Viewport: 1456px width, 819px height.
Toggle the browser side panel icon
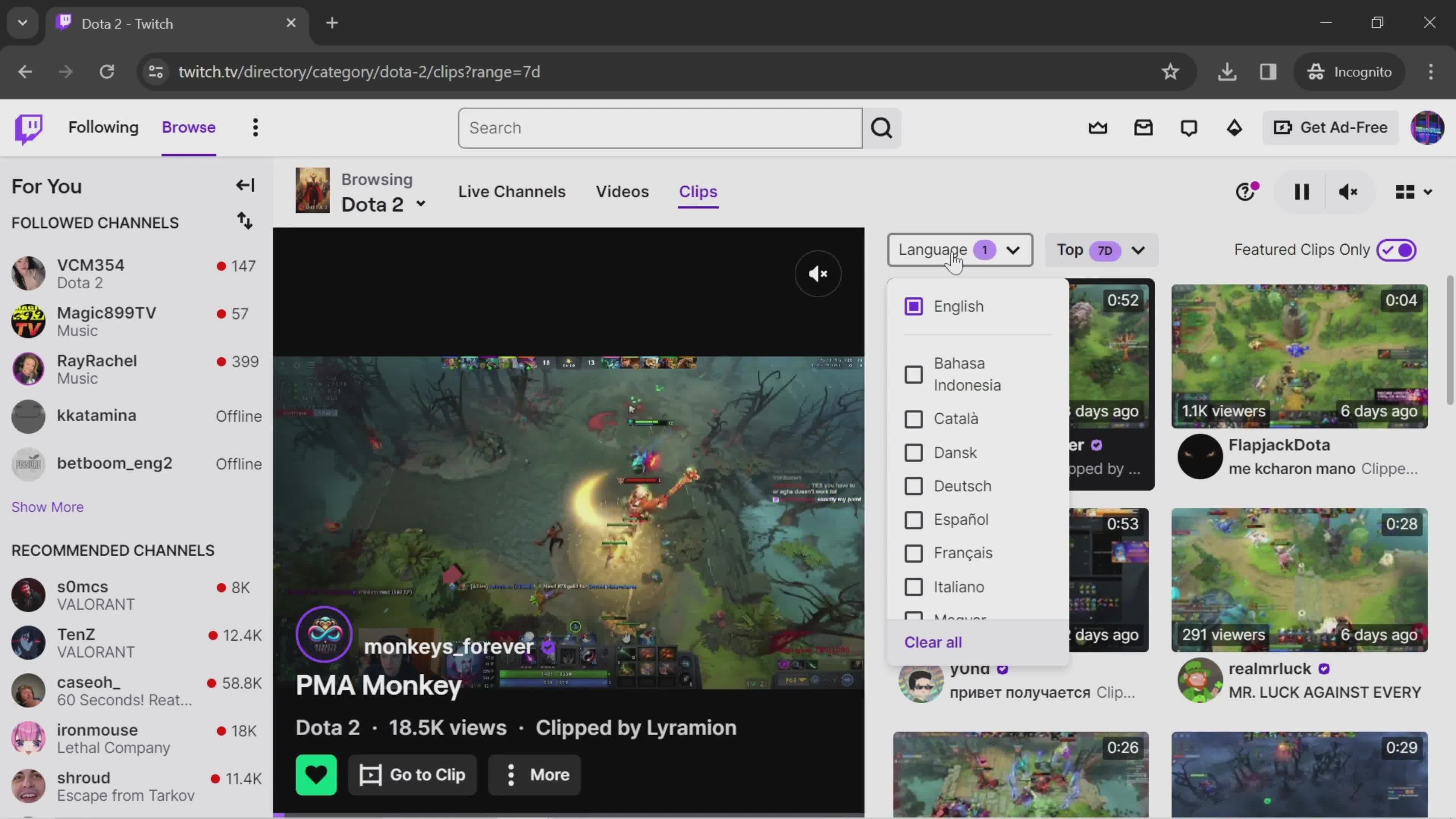coord(1268,72)
